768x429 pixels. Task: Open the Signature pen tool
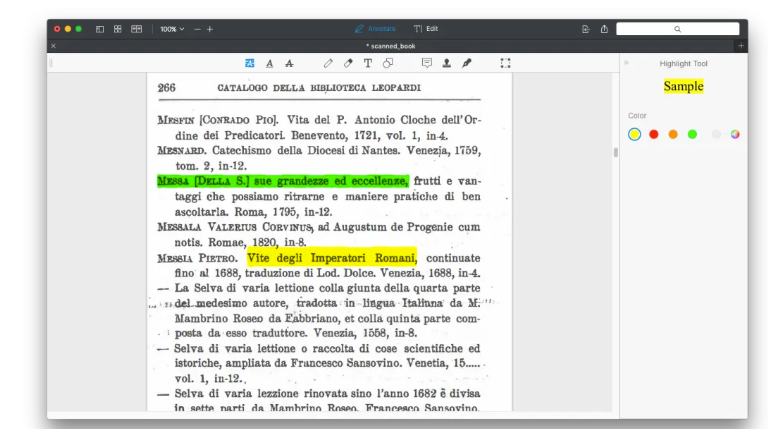point(466,63)
